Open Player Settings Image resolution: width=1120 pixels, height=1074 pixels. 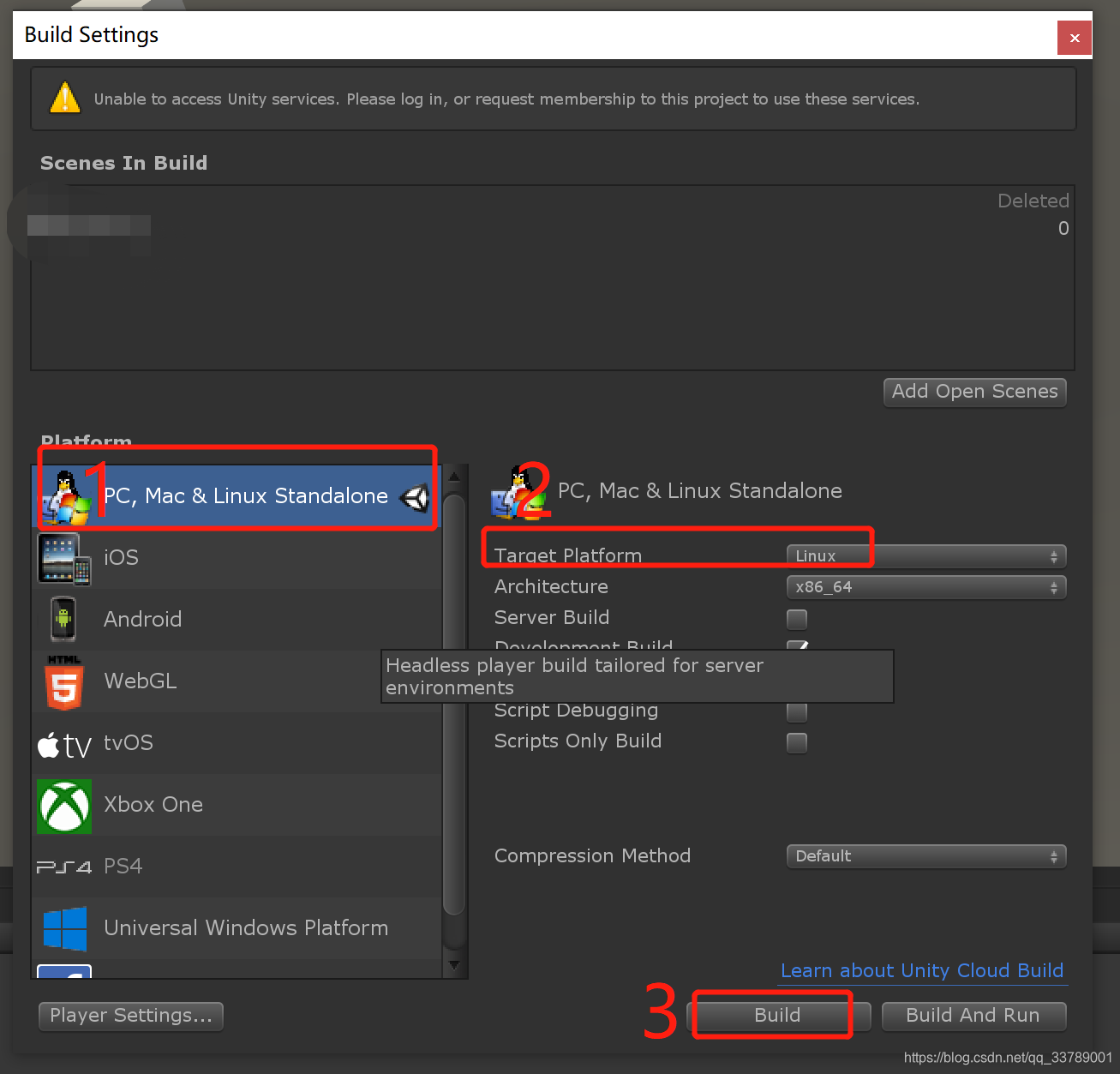coord(131,1016)
